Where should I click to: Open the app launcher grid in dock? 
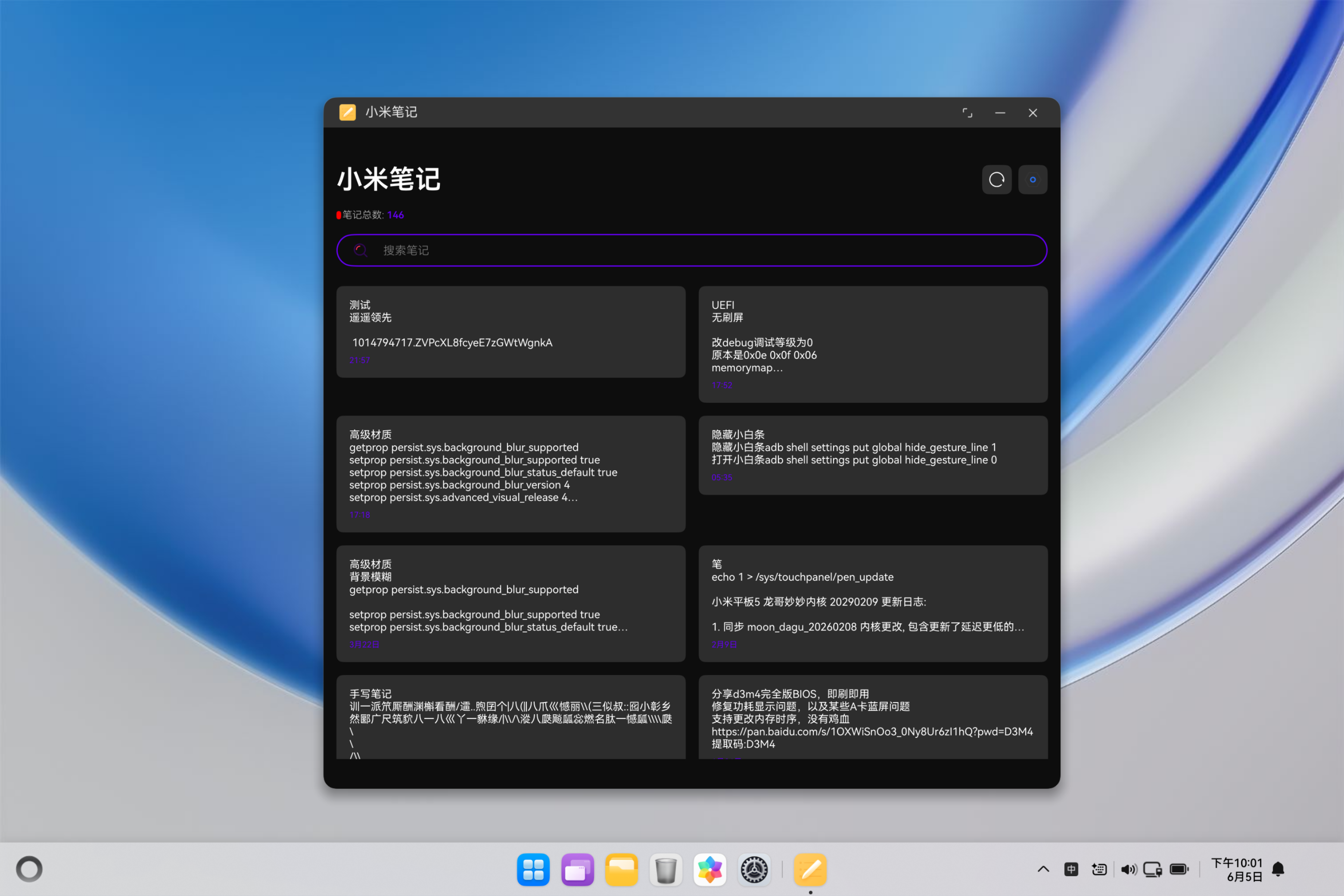click(x=533, y=870)
